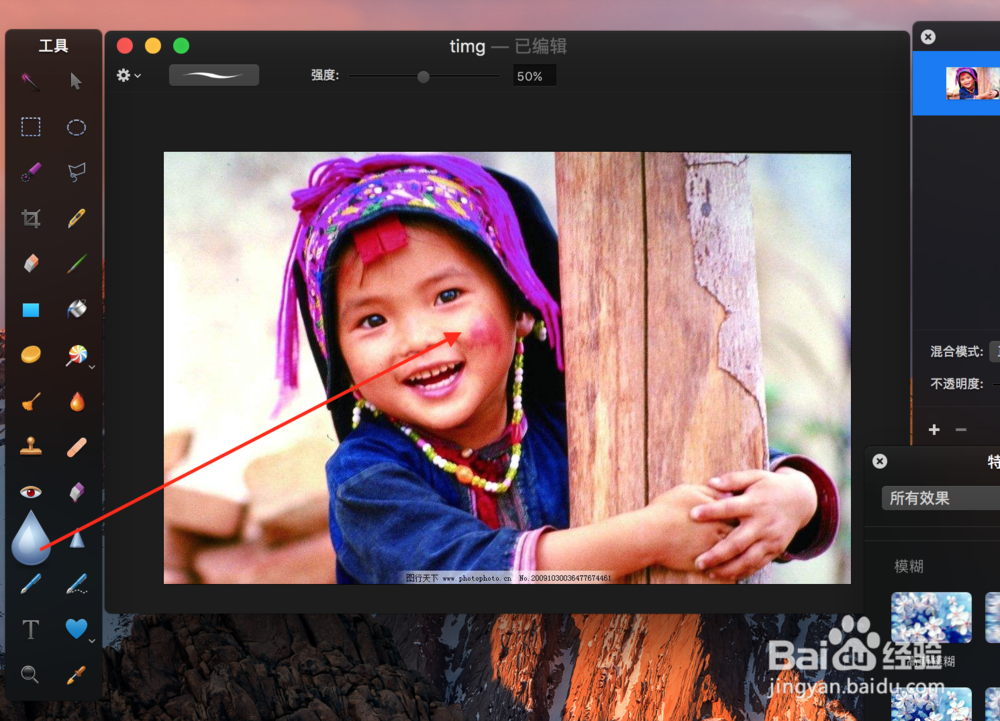The image size is (1000, 721).
Task: Select the Pen tool
Action: [31, 584]
